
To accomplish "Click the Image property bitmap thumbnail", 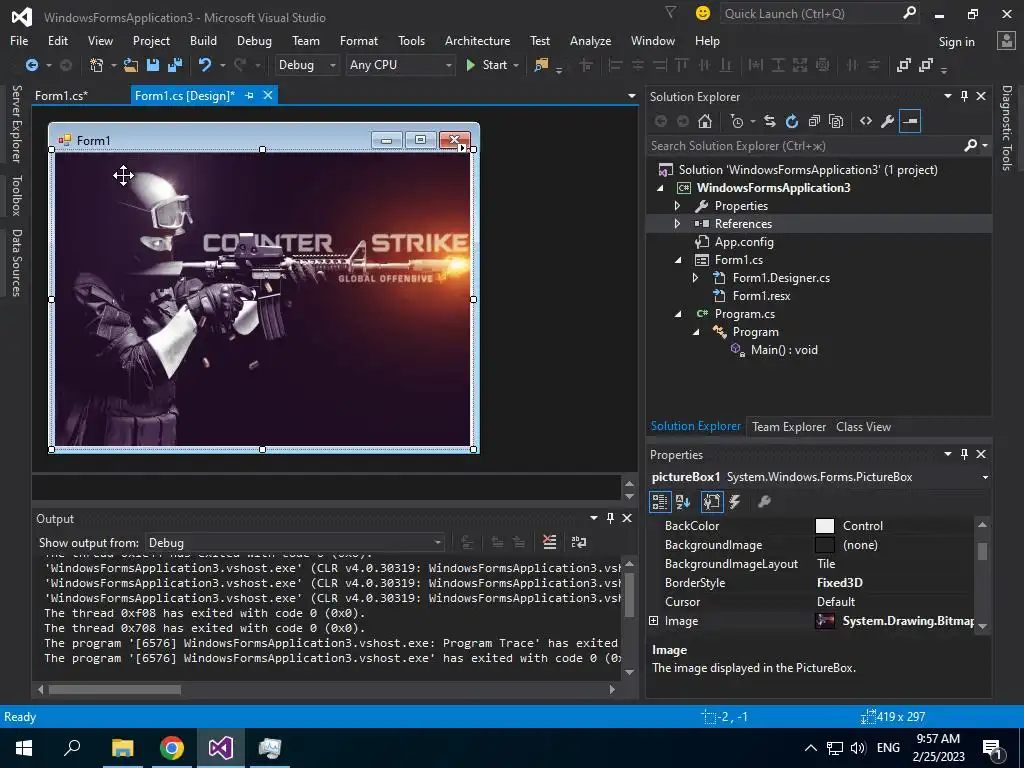I will [825, 620].
